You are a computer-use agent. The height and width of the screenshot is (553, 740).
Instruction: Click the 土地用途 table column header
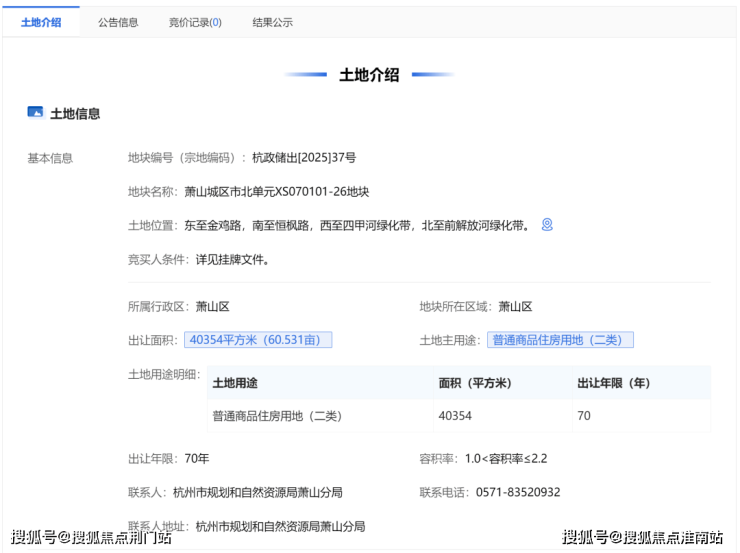coord(235,383)
